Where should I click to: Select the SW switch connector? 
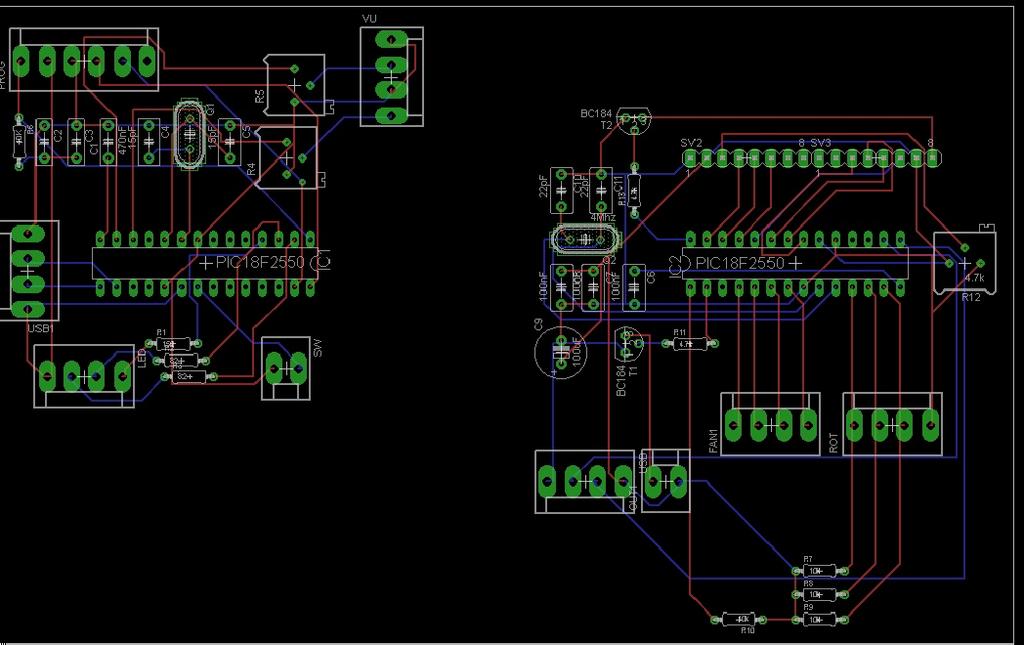[286, 368]
